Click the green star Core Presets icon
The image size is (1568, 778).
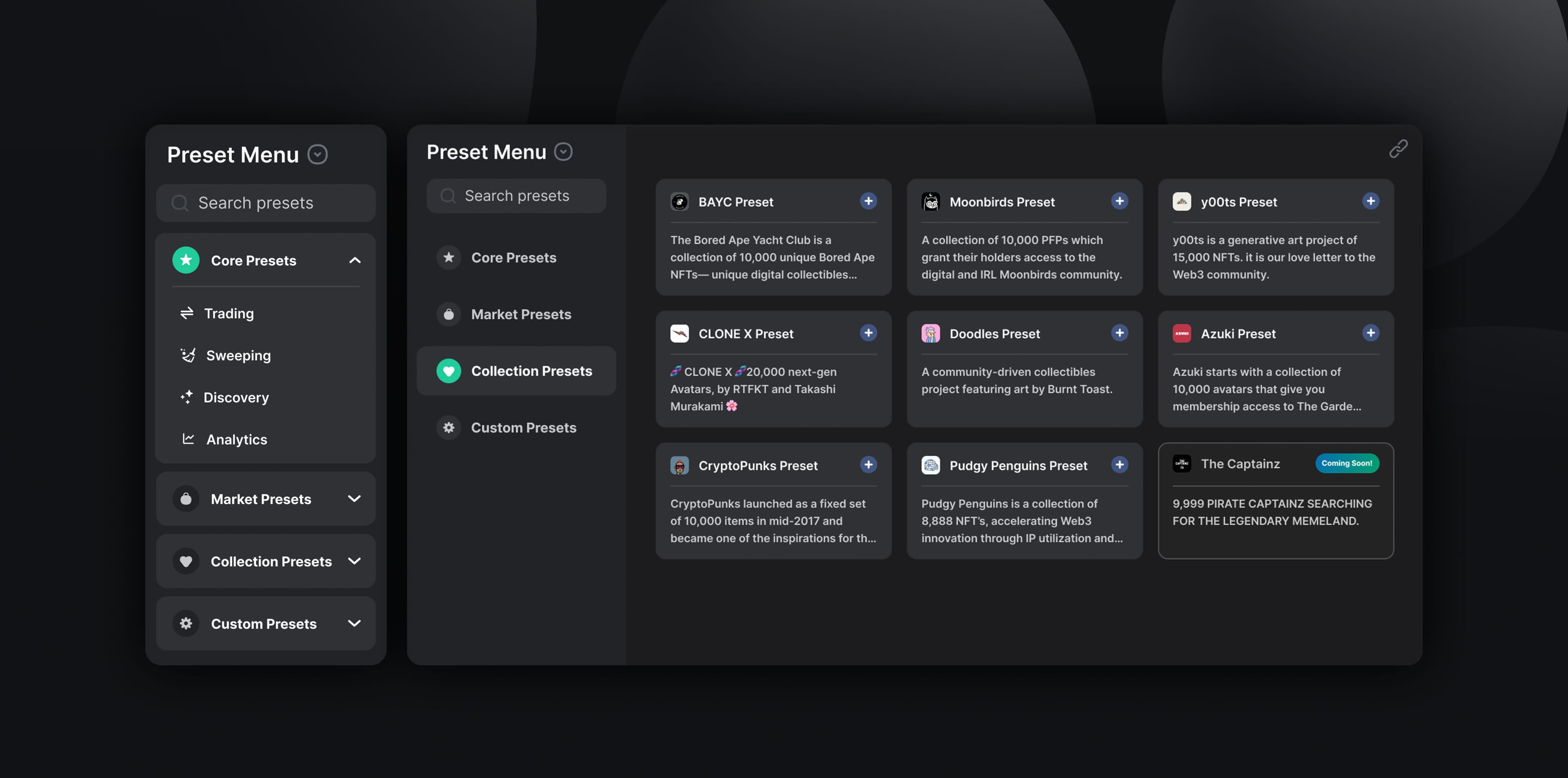click(186, 260)
